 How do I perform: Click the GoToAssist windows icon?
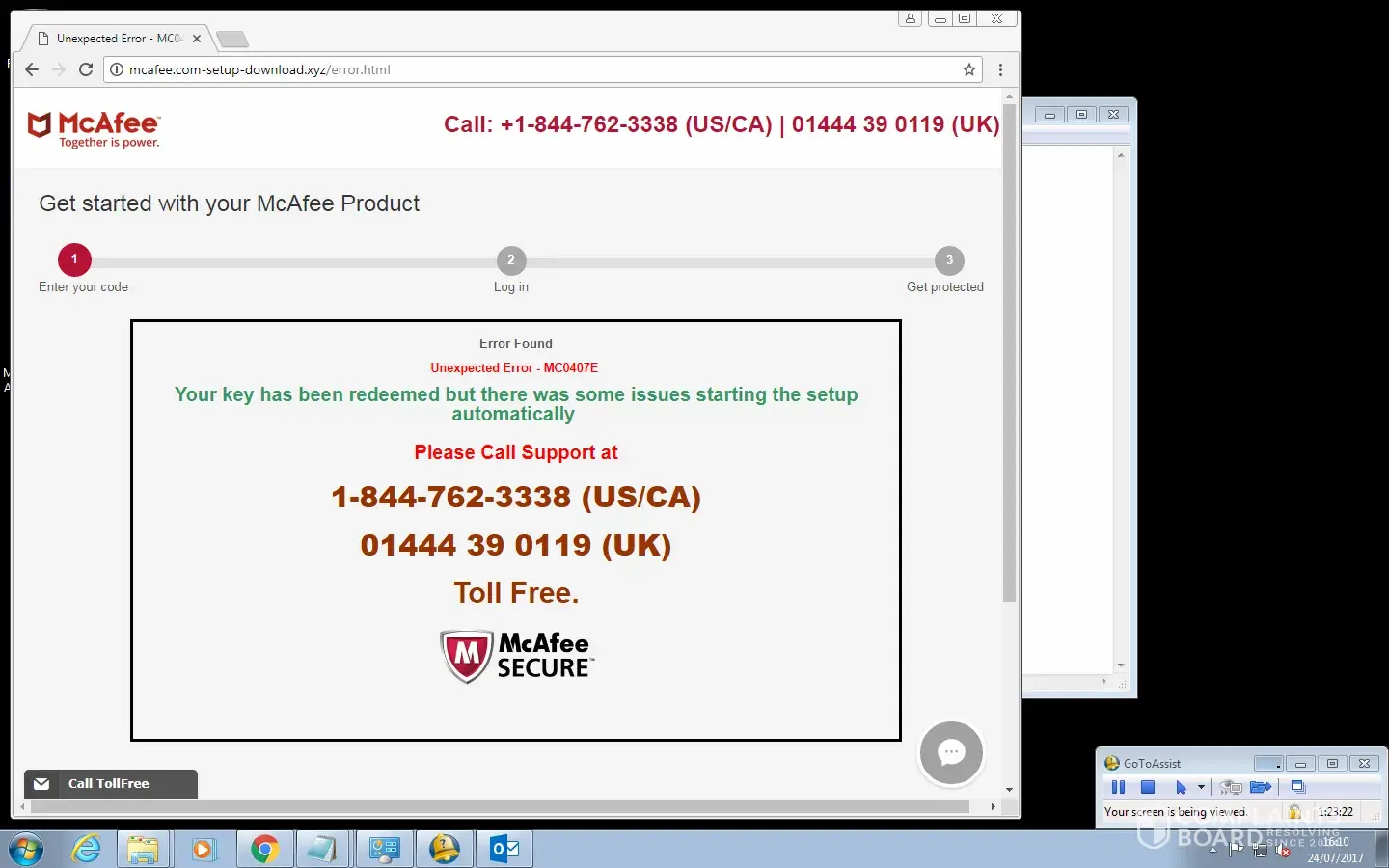tap(1298, 787)
